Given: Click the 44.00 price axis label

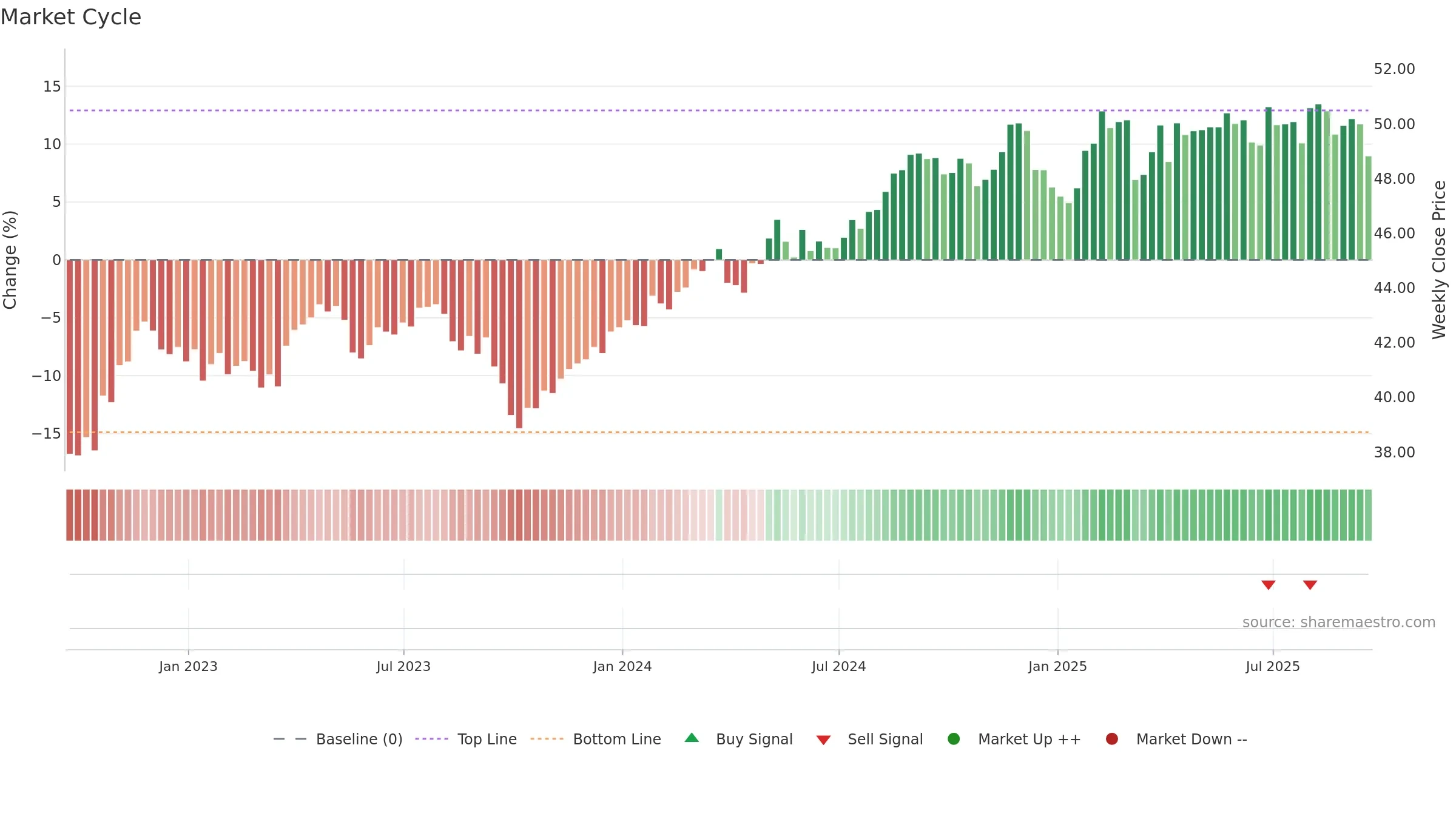Looking at the screenshot, I should [x=1394, y=288].
